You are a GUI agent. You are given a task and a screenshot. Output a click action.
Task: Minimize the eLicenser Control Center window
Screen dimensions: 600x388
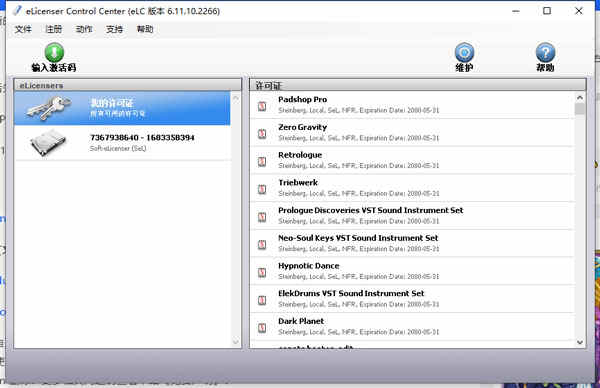516,11
